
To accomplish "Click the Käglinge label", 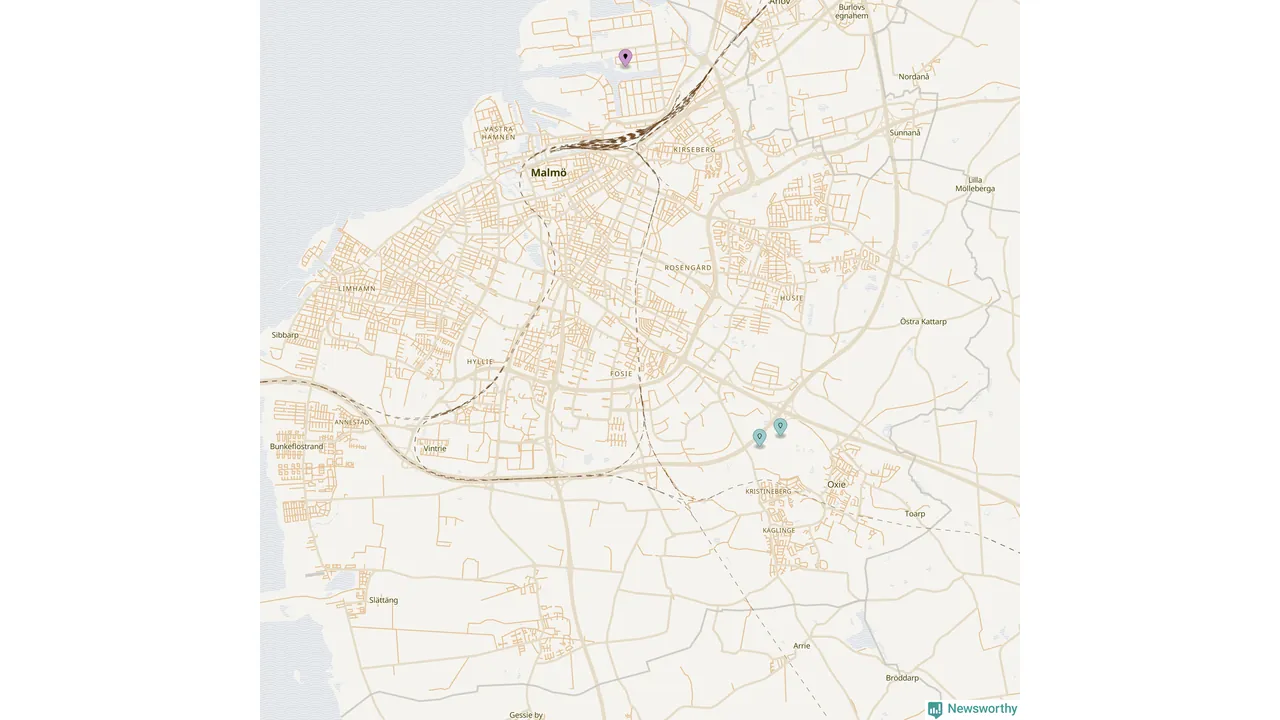I will 779,530.
